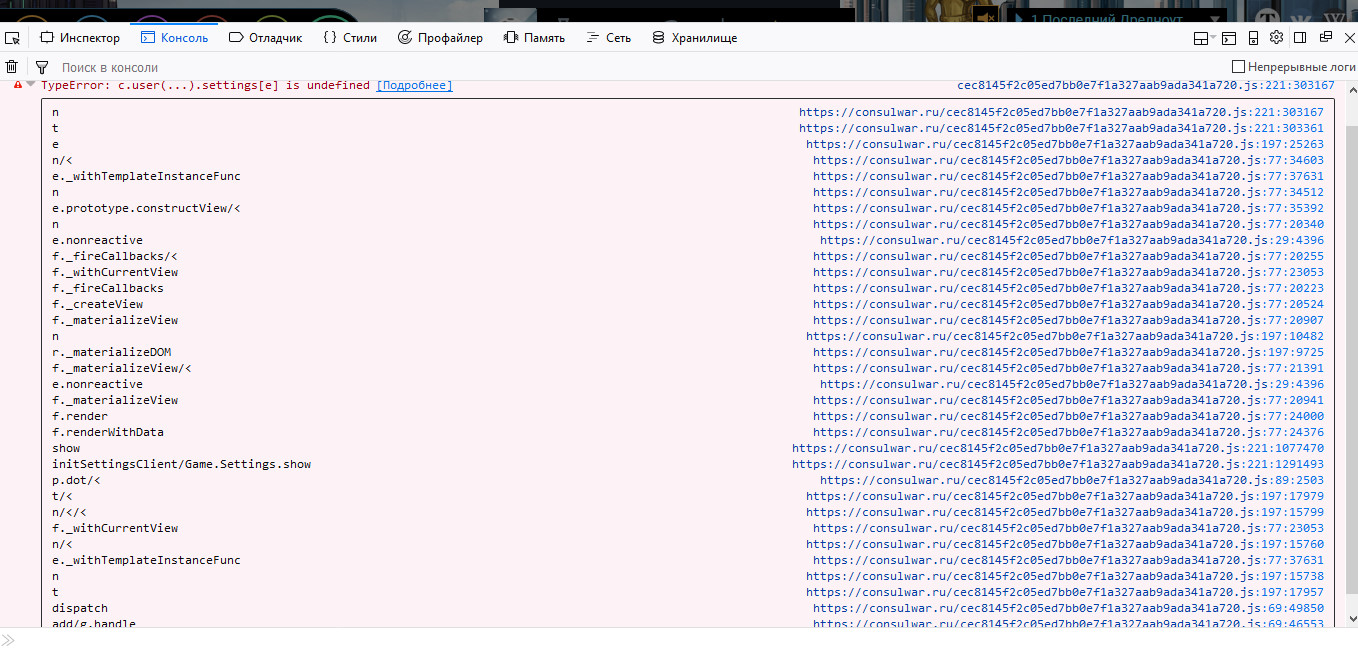Toggle the console filter funnel icon
The height and width of the screenshot is (648, 1358).
tap(42, 67)
